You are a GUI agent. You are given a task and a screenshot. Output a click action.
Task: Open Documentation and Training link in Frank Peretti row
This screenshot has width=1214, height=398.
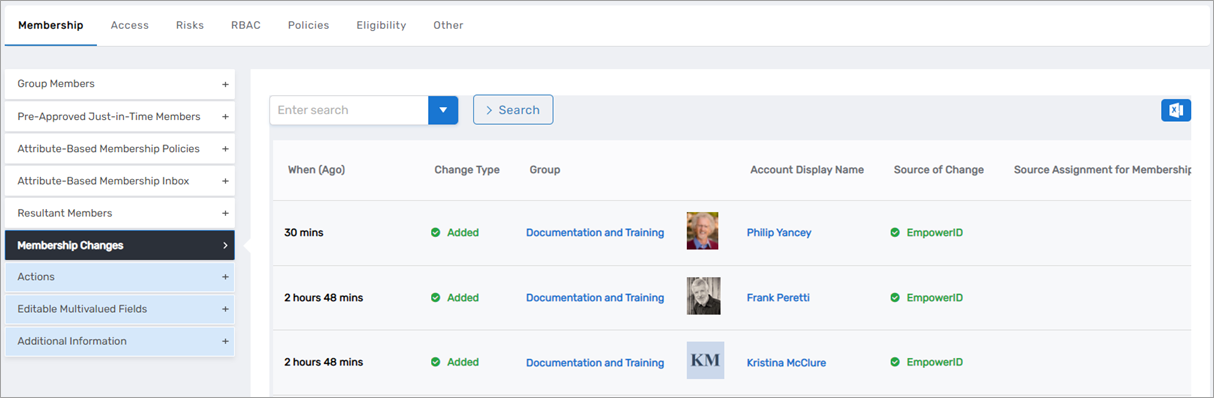click(x=595, y=298)
